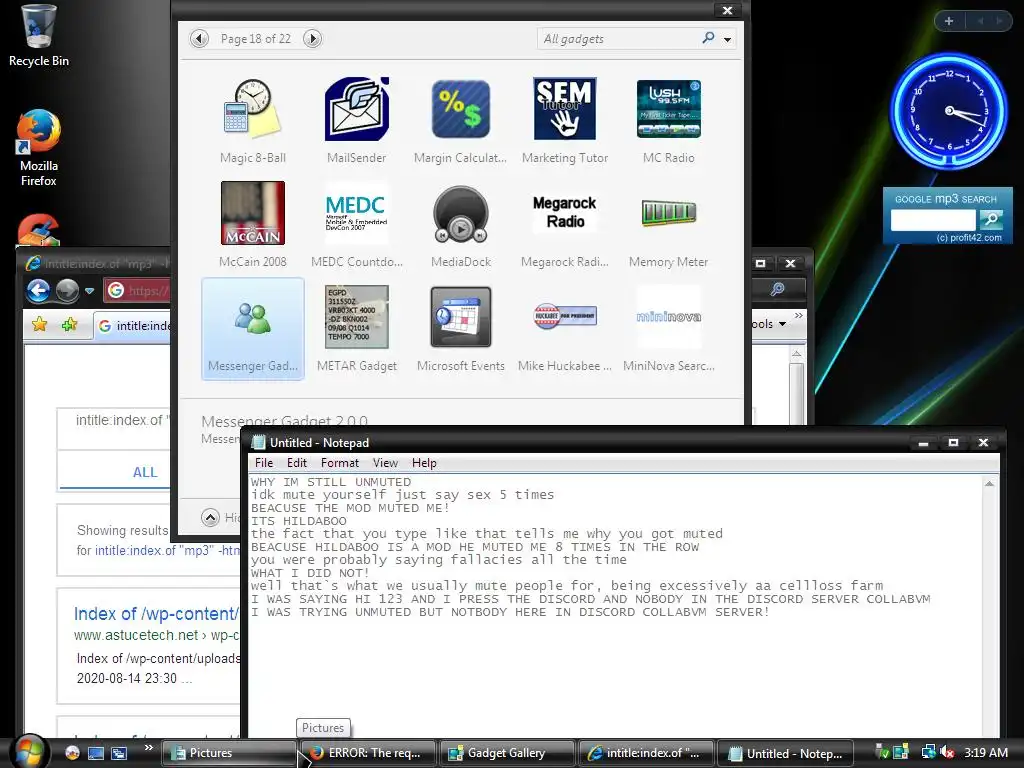Click the Google mp3 search input box
Viewport: 1024px width, 768px height.
click(933, 219)
